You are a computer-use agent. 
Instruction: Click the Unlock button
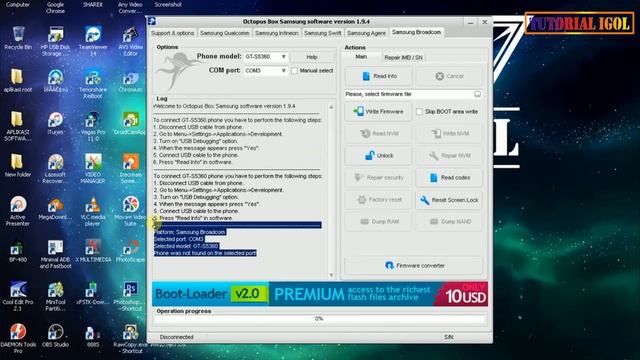pyautogui.click(x=378, y=156)
